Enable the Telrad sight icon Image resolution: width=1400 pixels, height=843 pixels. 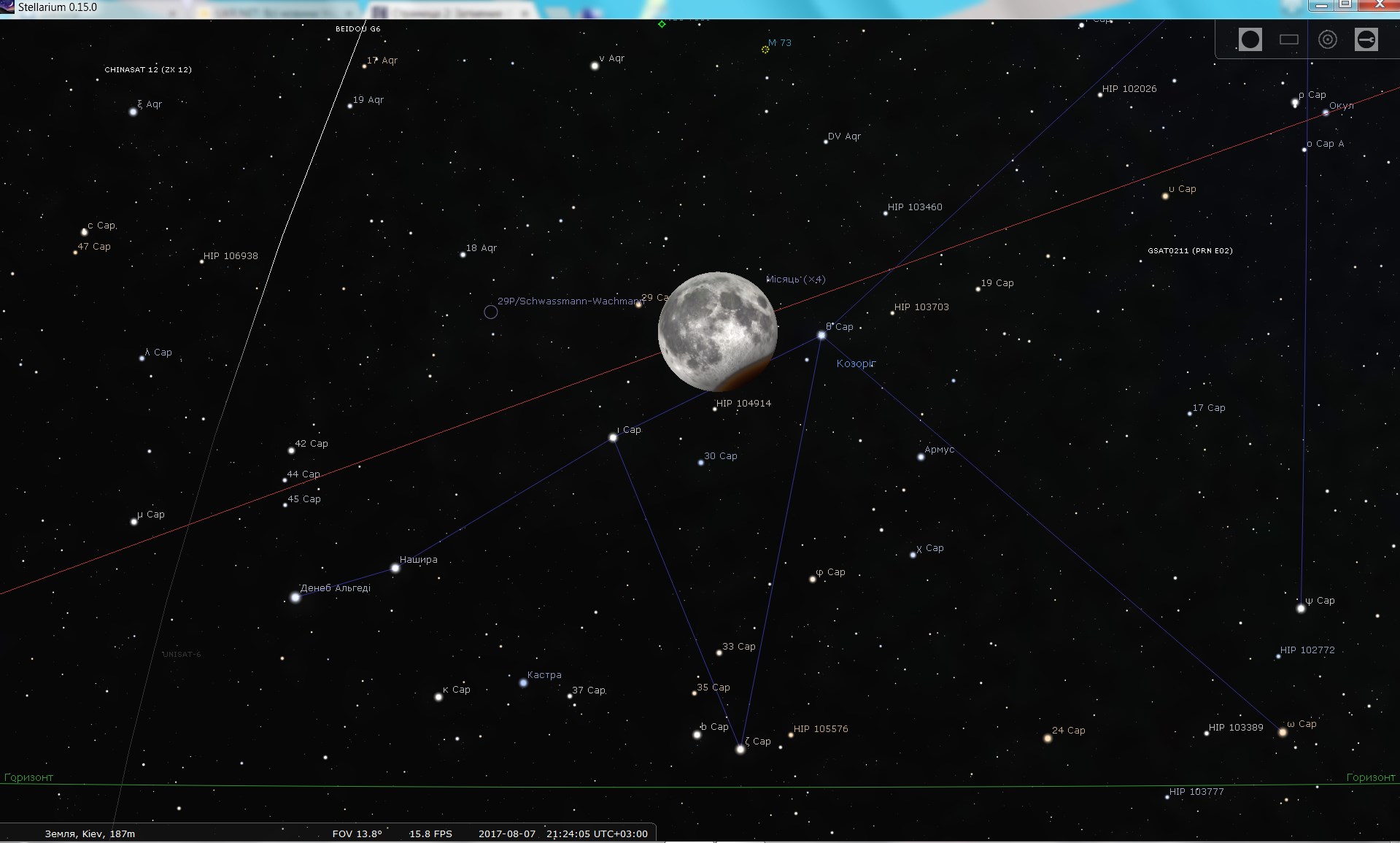click(x=1328, y=39)
